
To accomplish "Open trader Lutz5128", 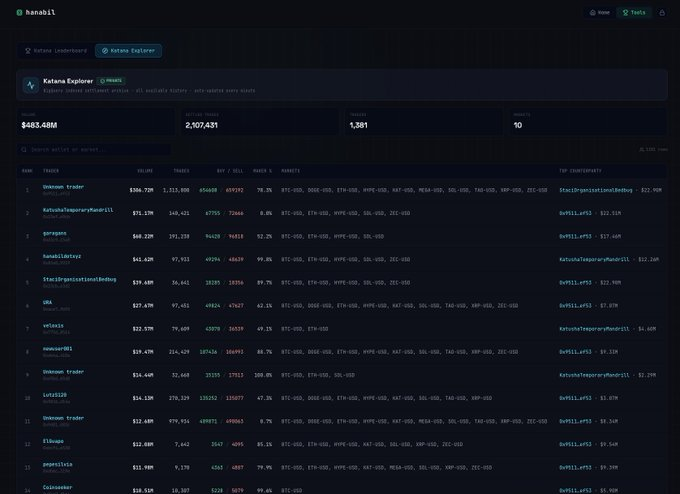I will tap(54, 395).
